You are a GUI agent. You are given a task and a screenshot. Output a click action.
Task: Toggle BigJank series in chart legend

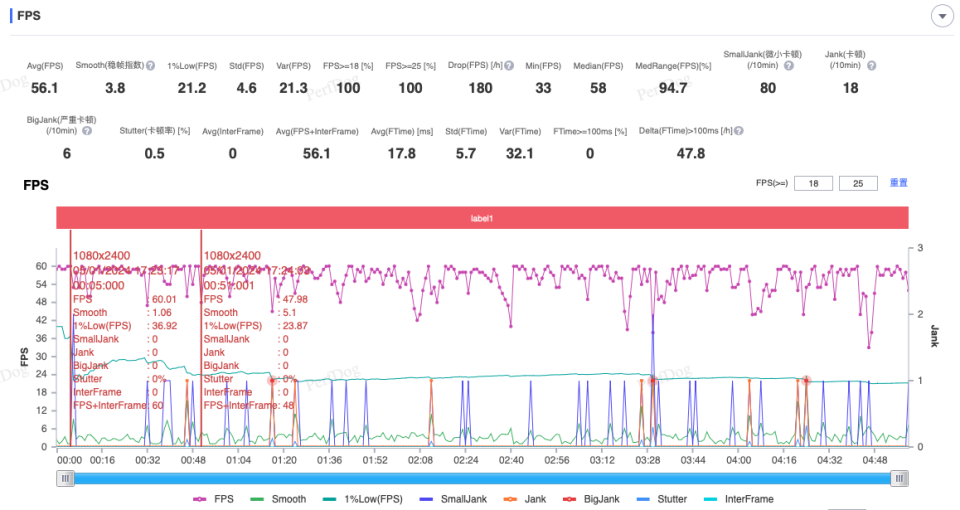(x=591, y=499)
